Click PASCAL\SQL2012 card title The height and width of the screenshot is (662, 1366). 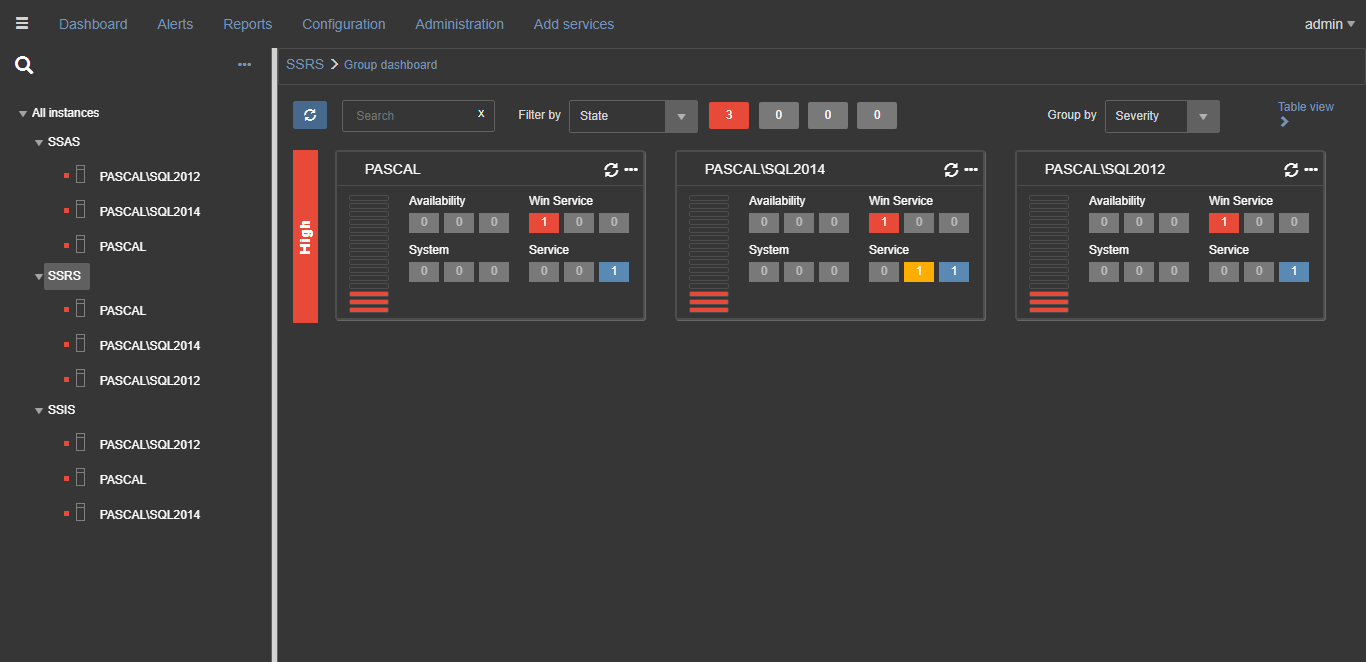click(x=1105, y=170)
